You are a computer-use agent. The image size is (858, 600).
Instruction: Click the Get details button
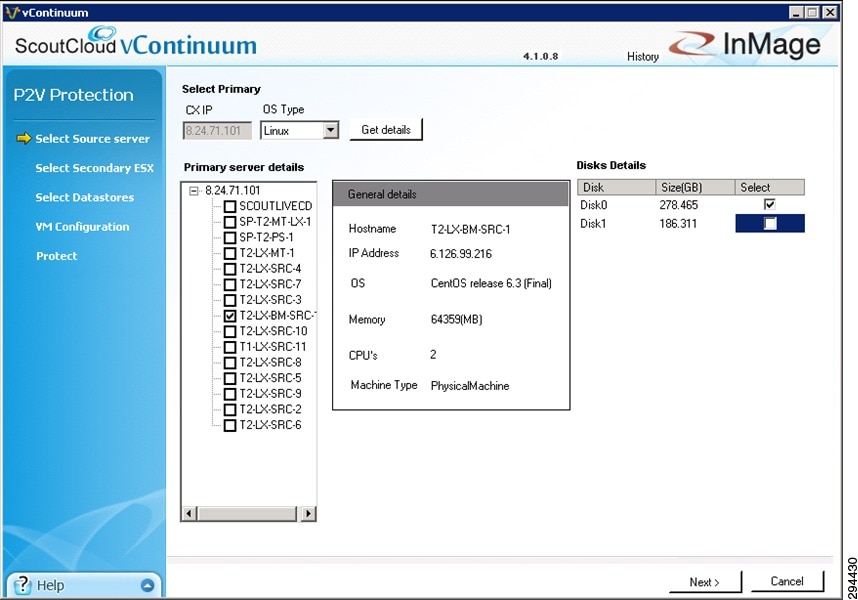pos(386,130)
